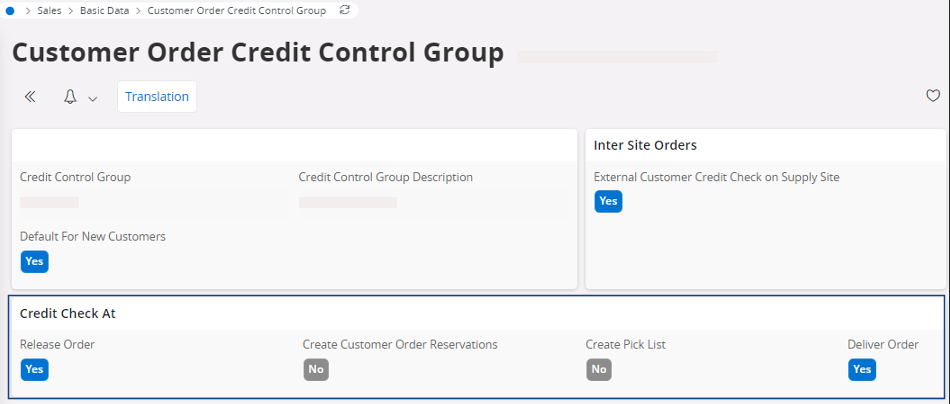The image size is (950, 404).
Task: Click the double-chevron back icon
Action: [x=30, y=97]
